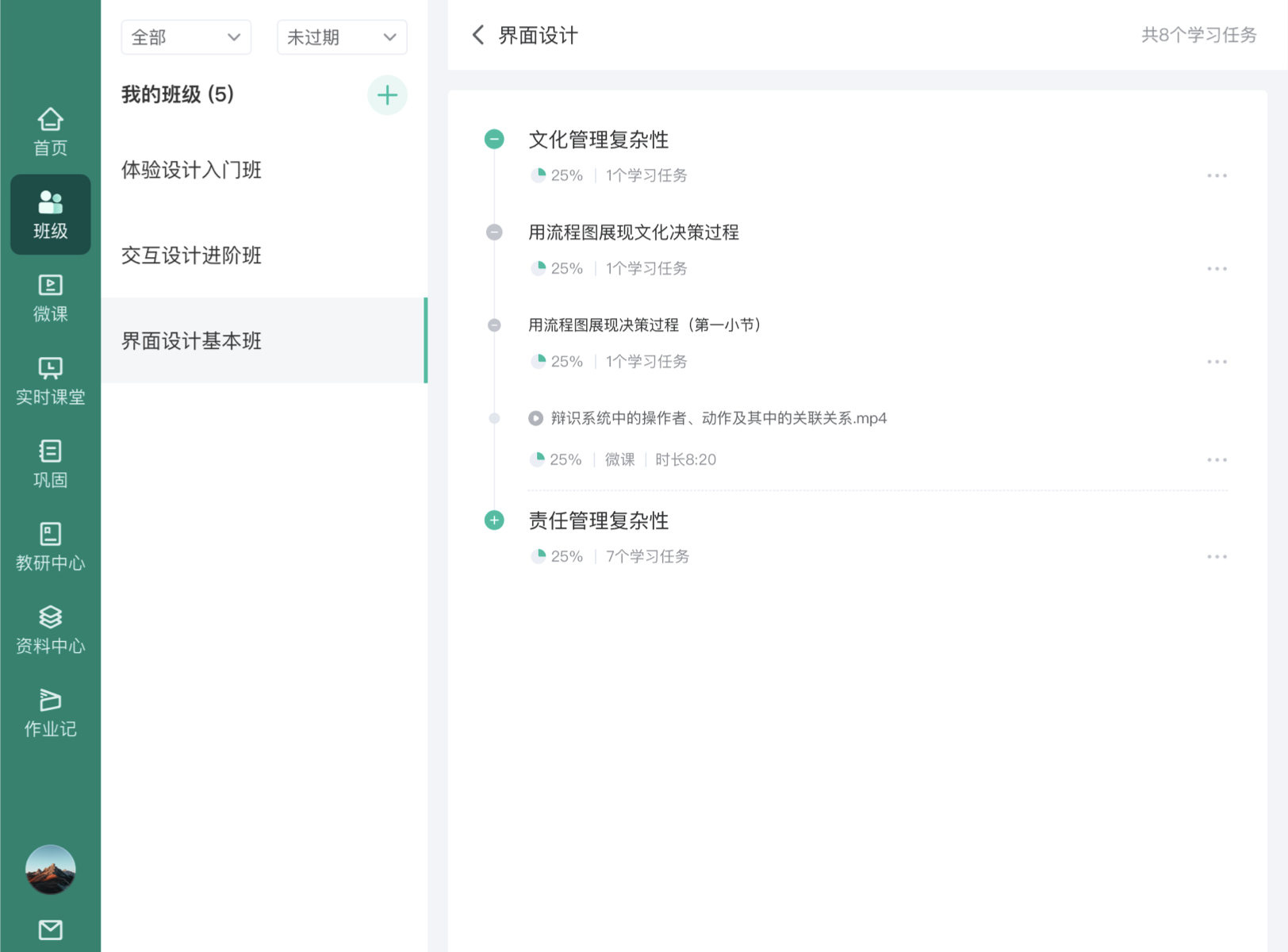The image size is (1288, 952).
Task: Click the 责任管理复杂性 title
Action: (599, 520)
